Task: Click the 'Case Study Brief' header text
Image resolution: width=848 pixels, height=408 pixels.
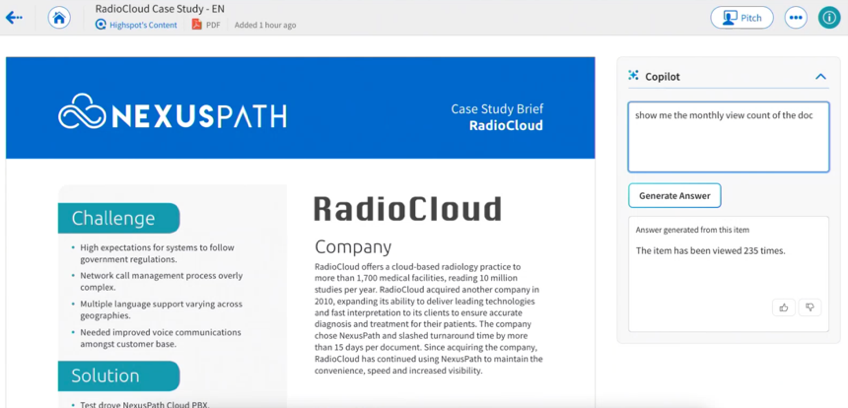Action: [x=497, y=109]
